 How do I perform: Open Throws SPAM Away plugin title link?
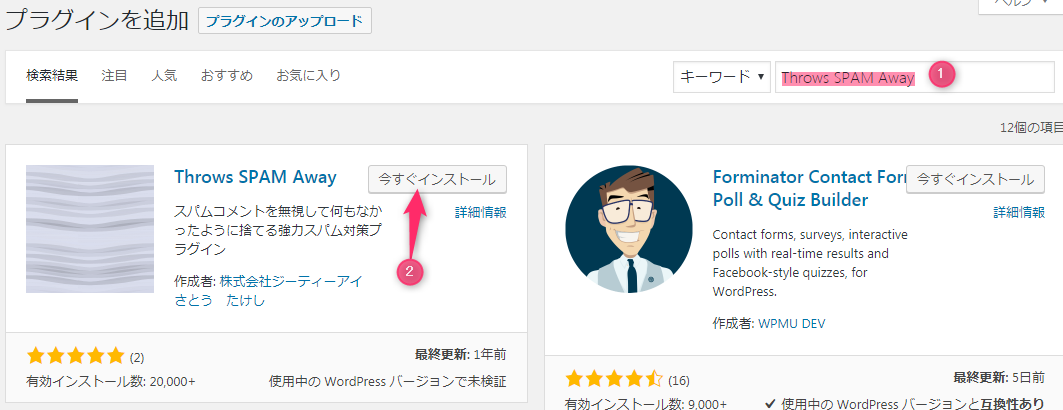point(256,177)
